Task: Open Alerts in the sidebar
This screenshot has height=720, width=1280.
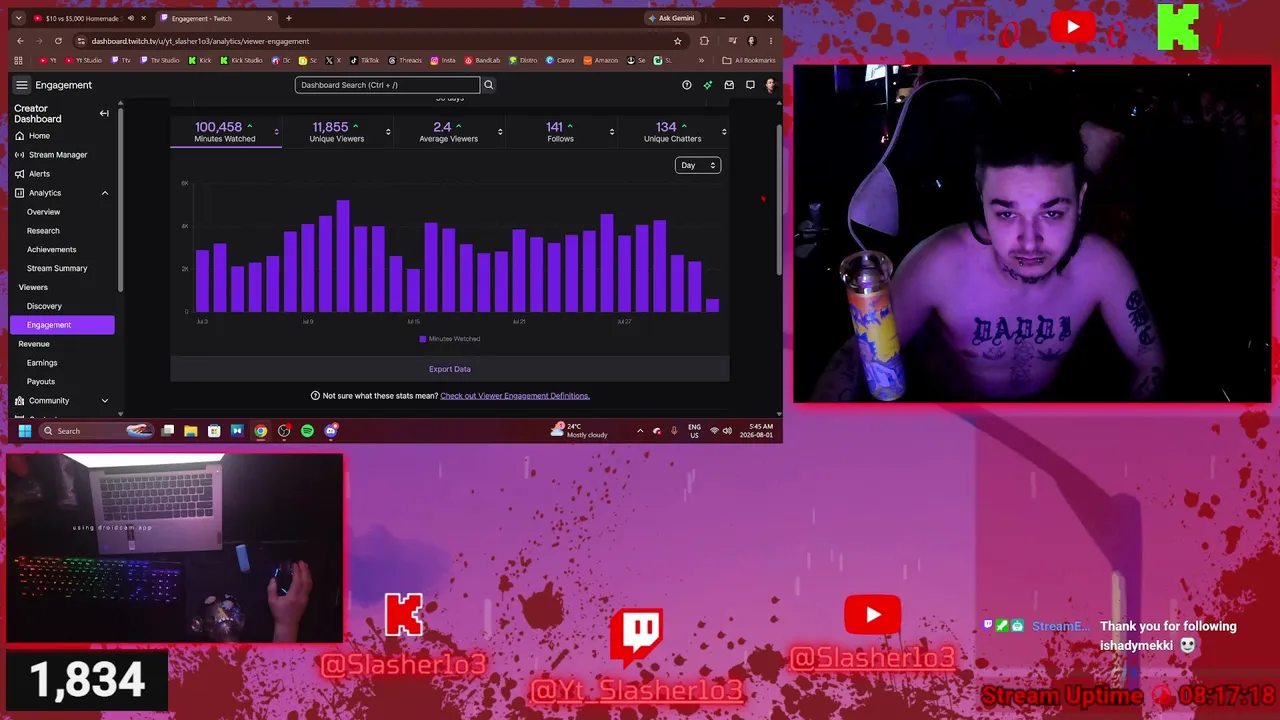Action: pyautogui.click(x=39, y=174)
